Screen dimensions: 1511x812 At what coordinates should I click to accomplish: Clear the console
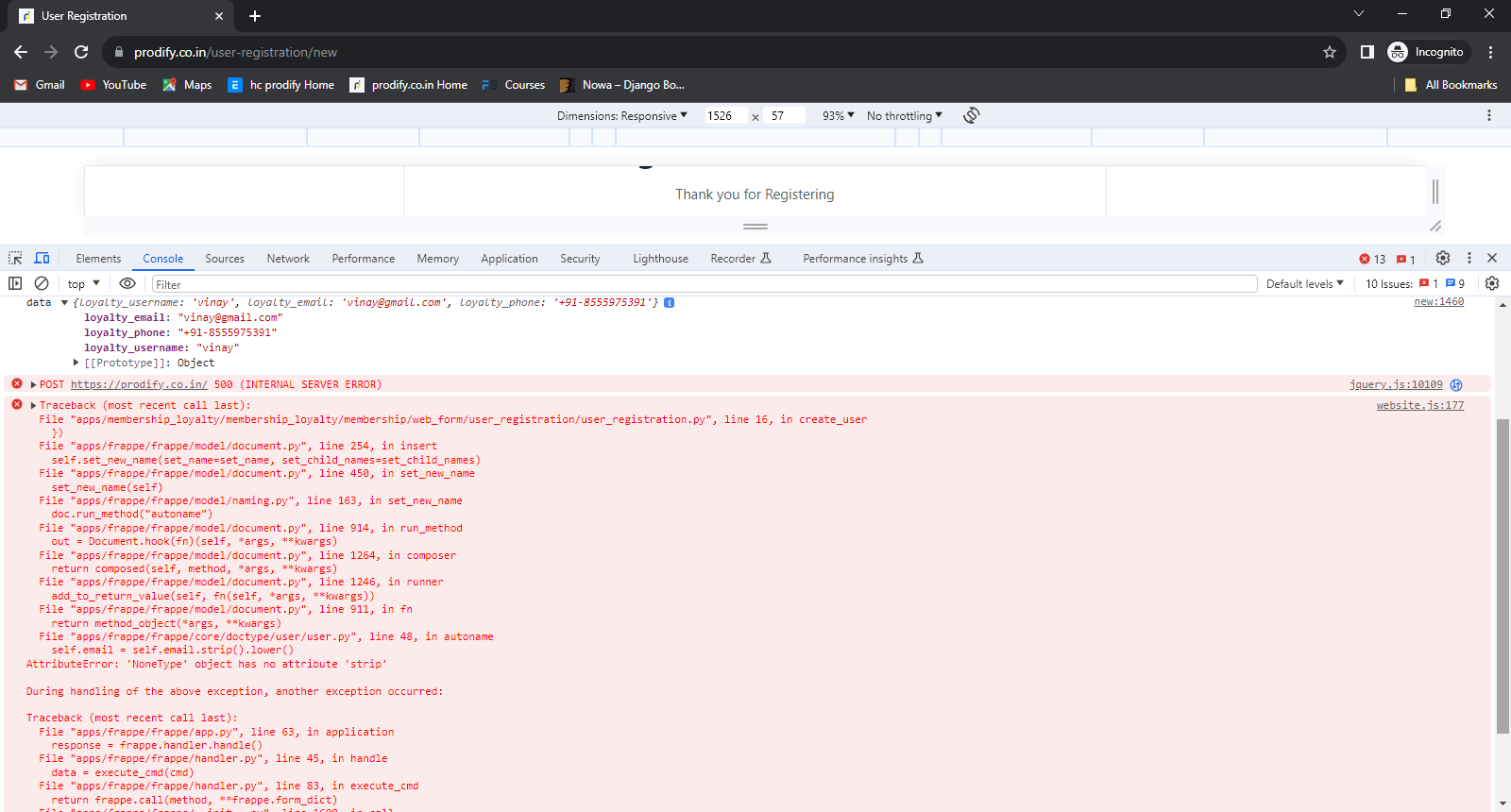click(42, 283)
